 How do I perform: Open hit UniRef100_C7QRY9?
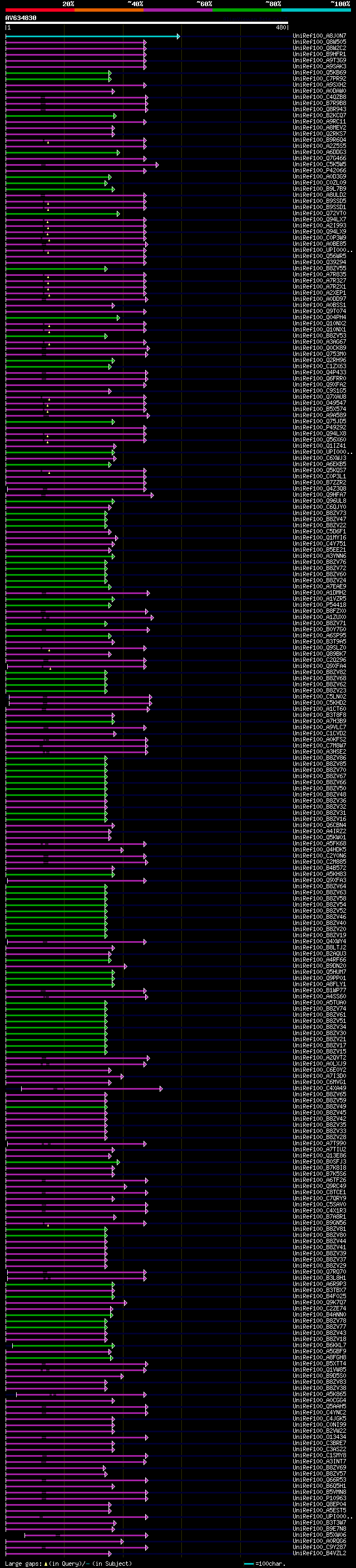(319, 1198)
